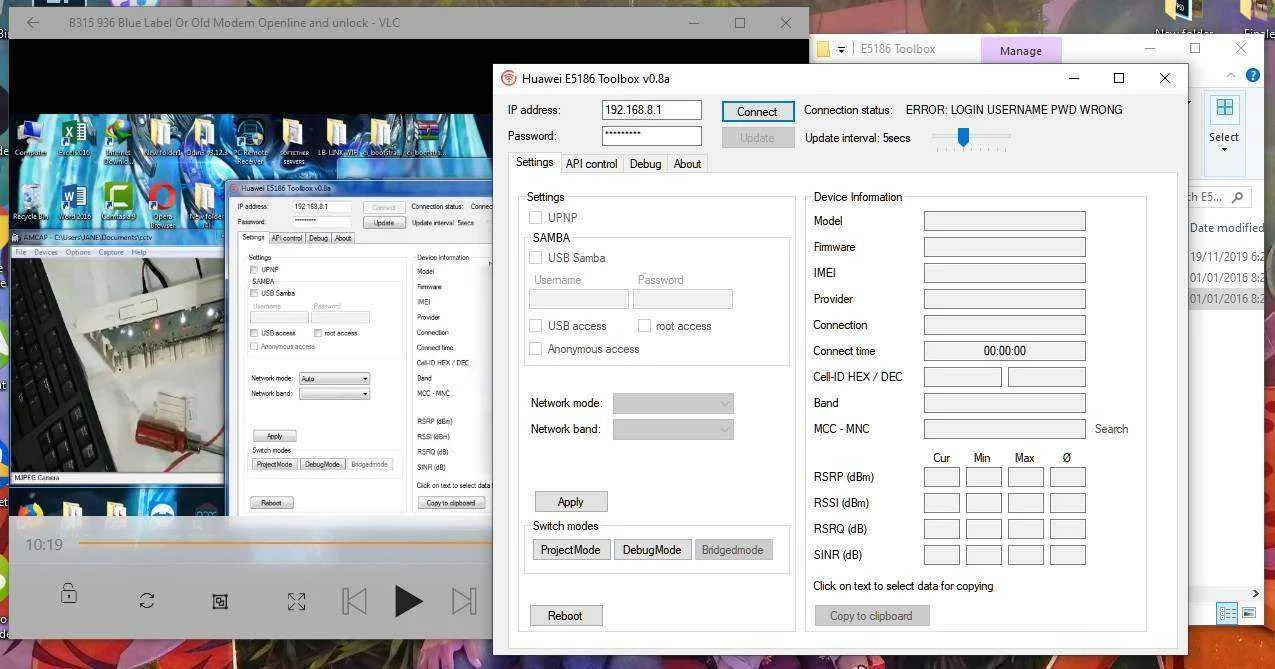Toggle the VLC repeat loop icon
The height and width of the screenshot is (669, 1275).
point(147,601)
